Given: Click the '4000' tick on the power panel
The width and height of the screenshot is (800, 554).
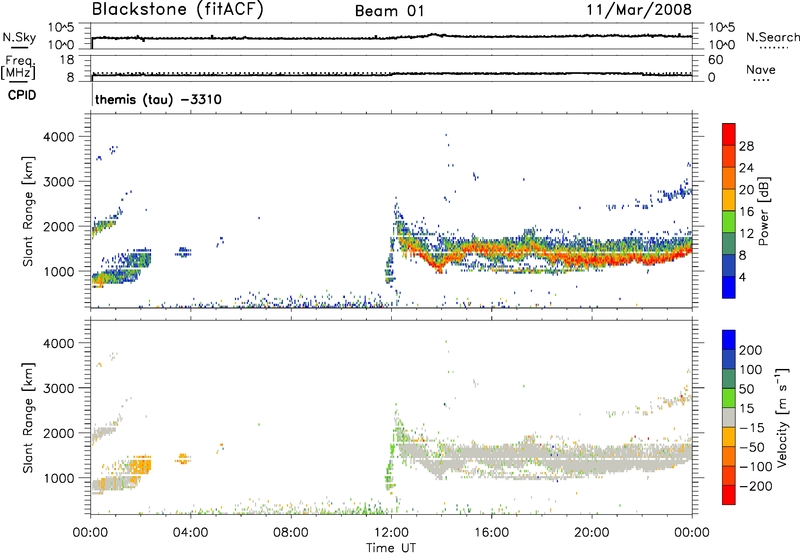Looking at the screenshot, I should pyautogui.click(x=59, y=137).
